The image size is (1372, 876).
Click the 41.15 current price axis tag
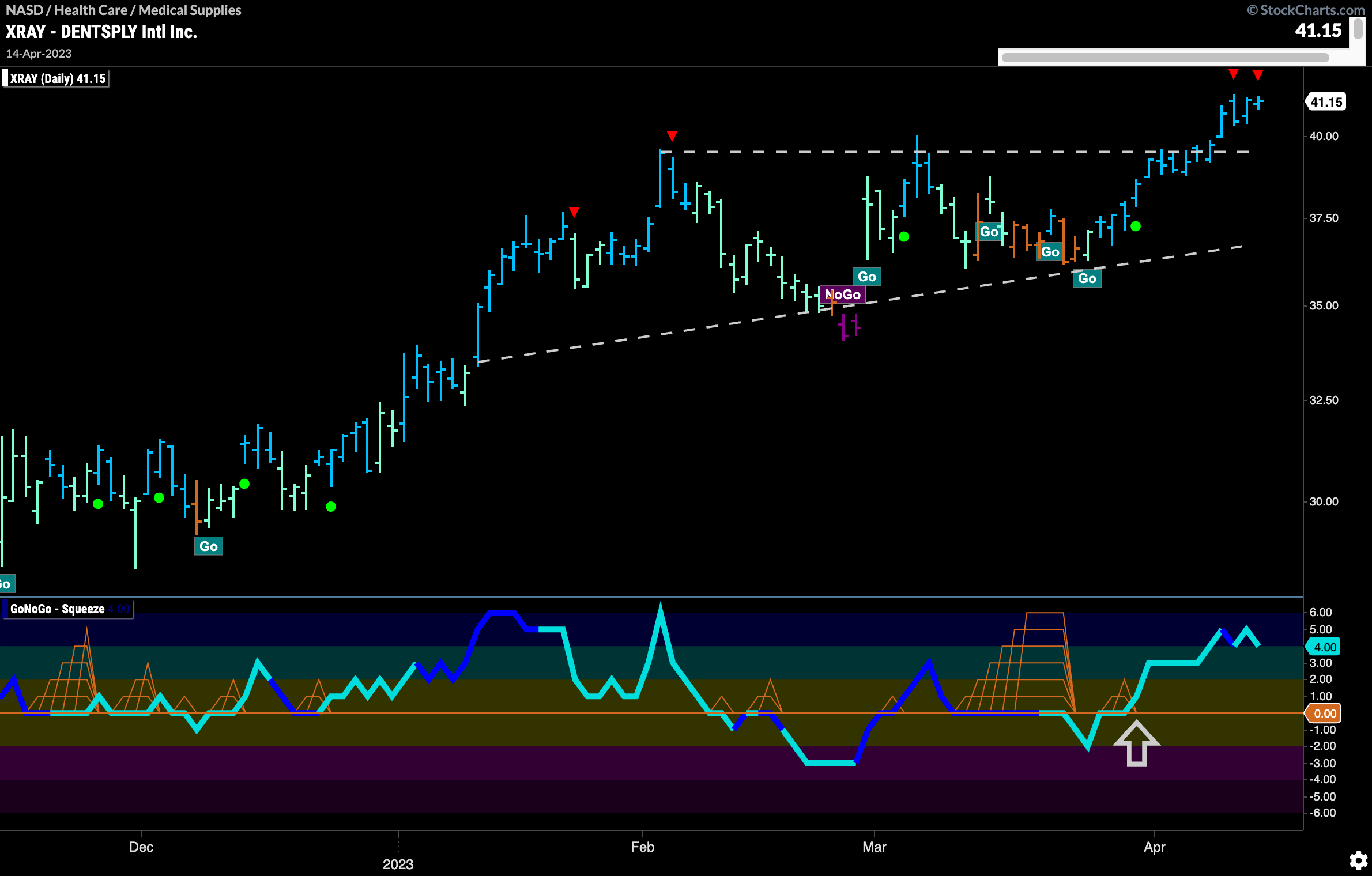click(x=1325, y=102)
